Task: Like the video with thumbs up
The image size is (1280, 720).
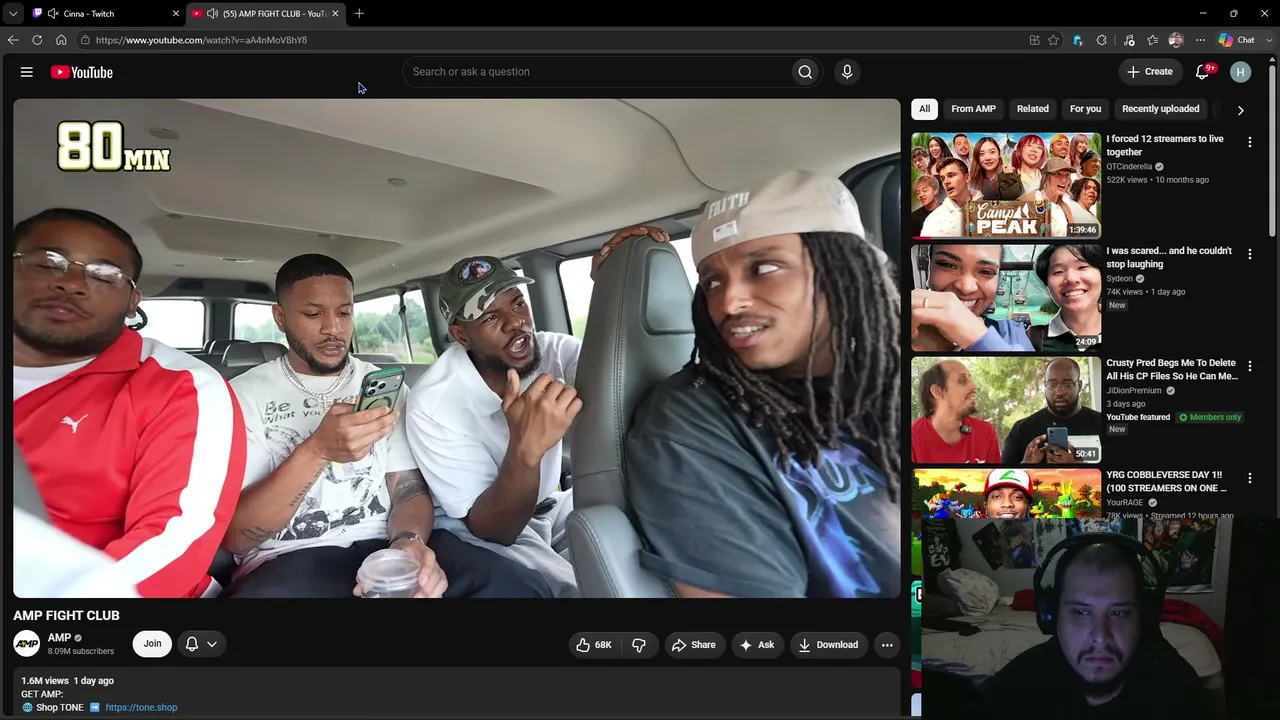Action: coord(593,645)
